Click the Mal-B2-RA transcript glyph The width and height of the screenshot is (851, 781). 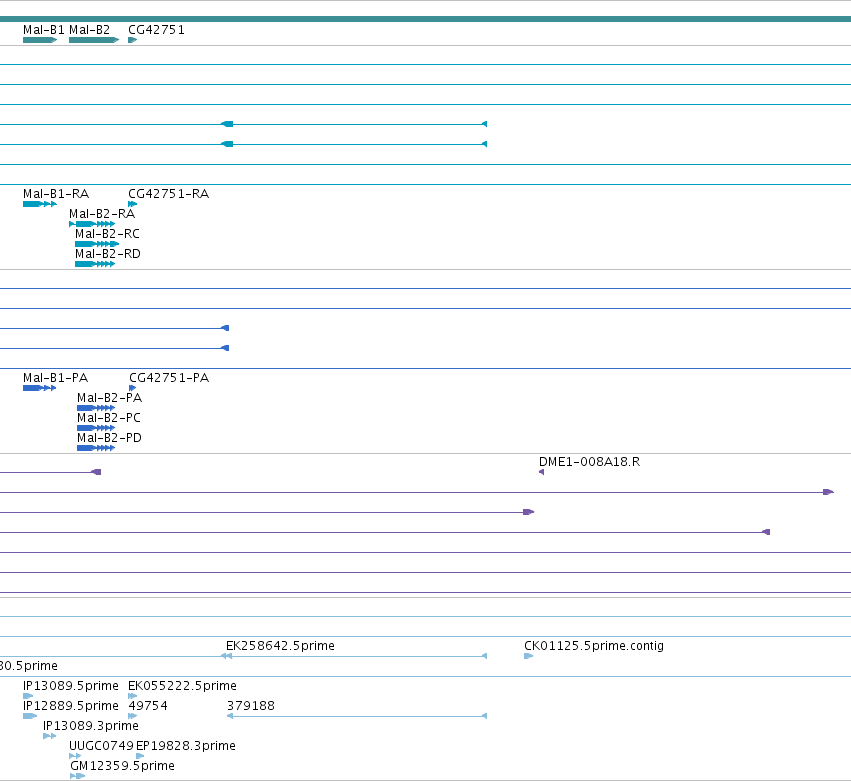(92, 224)
